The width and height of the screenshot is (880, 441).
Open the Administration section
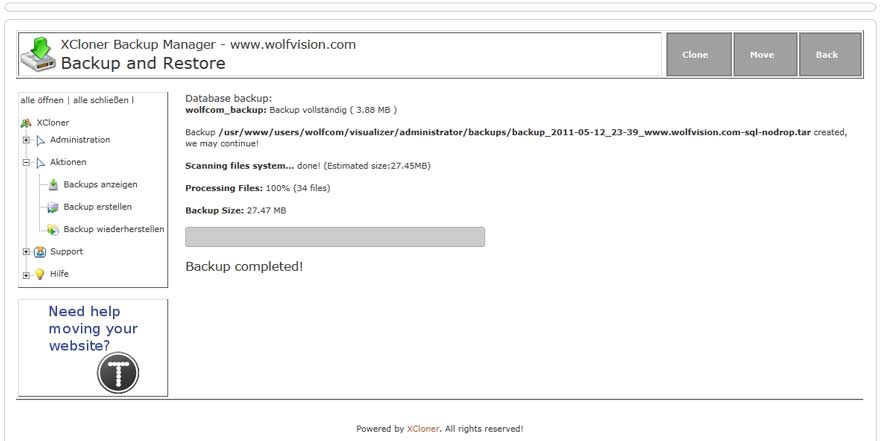point(80,140)
